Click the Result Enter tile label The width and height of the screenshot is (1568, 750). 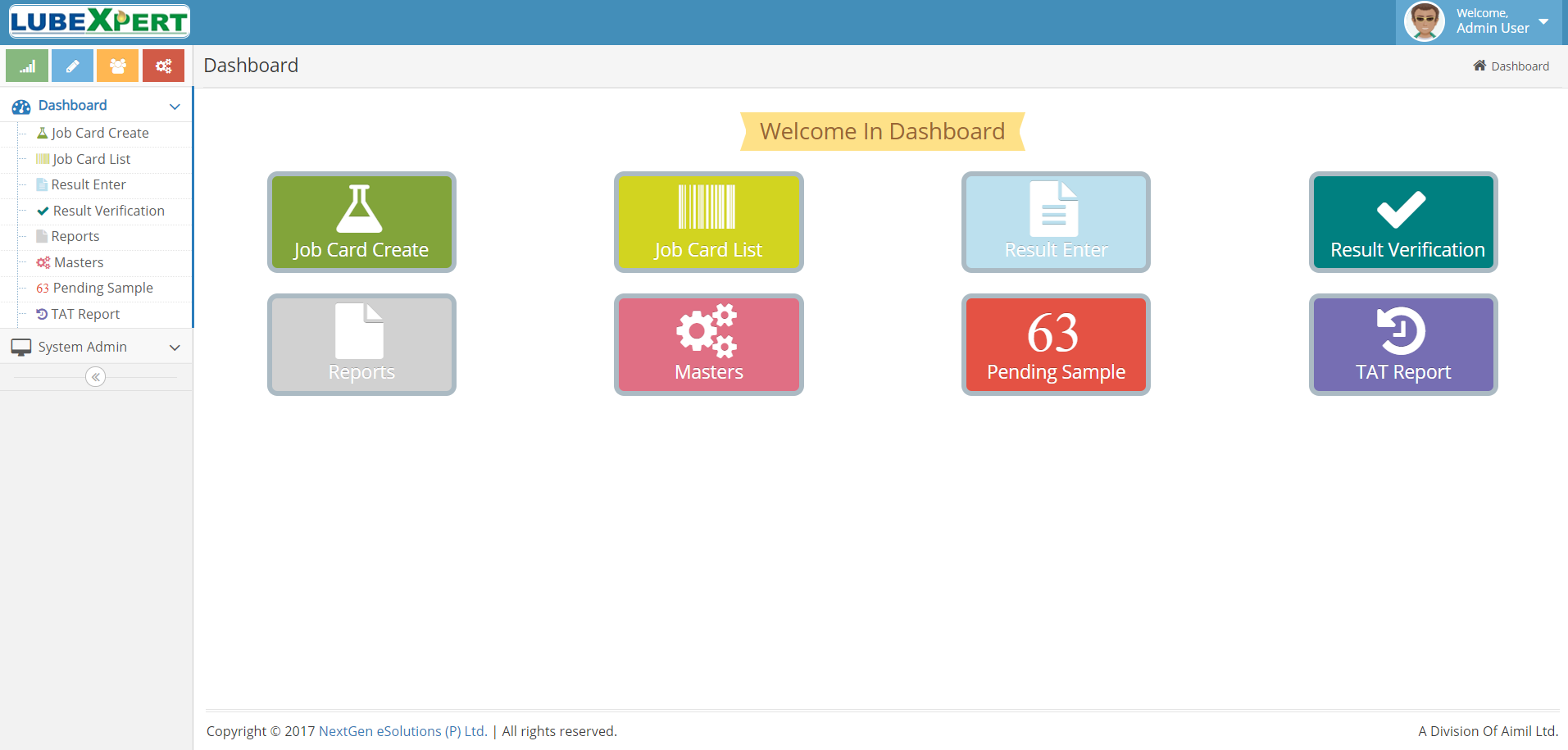coord(1056,250)
